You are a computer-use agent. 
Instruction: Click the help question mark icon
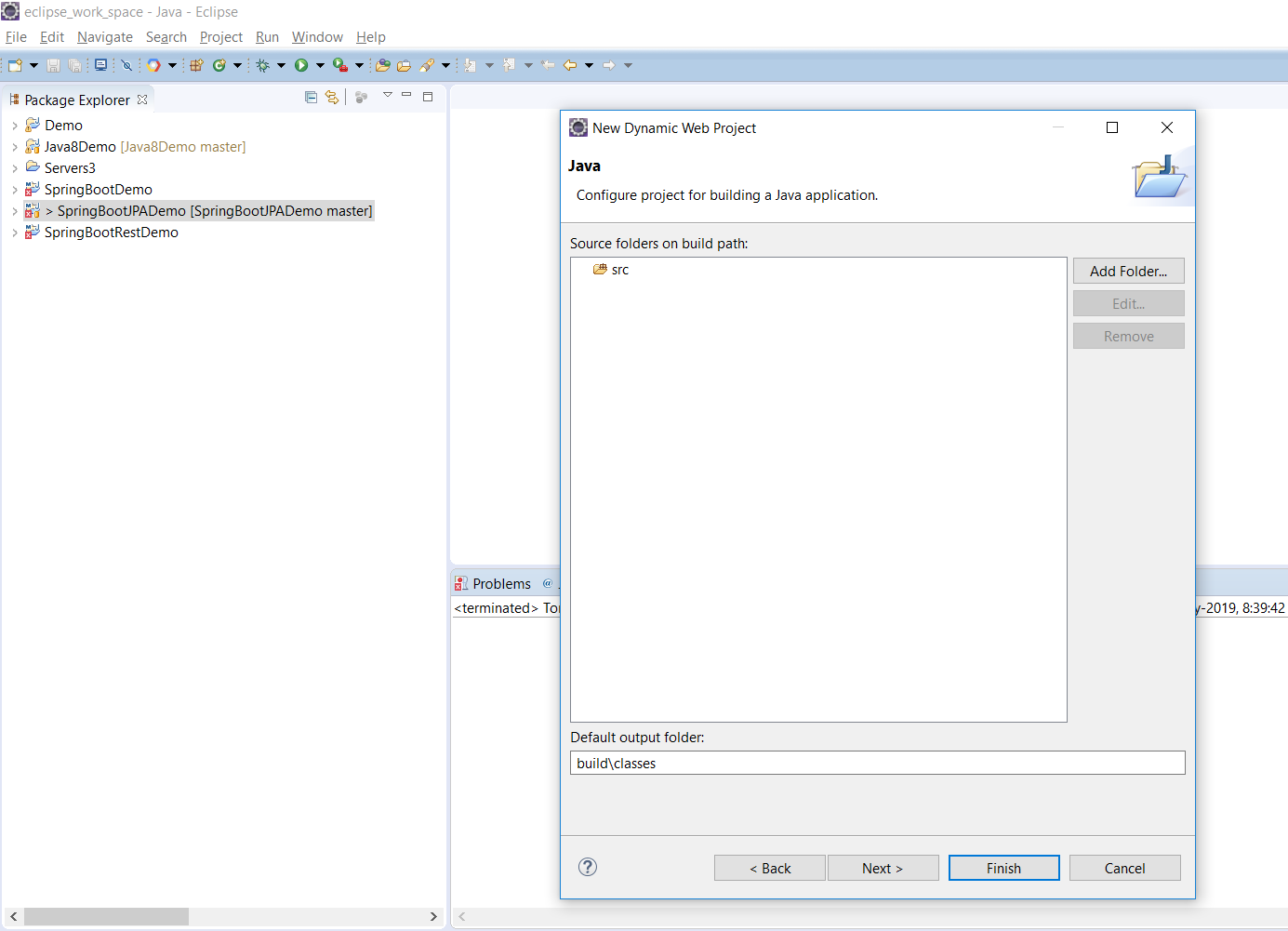click(x=587, y=867)
